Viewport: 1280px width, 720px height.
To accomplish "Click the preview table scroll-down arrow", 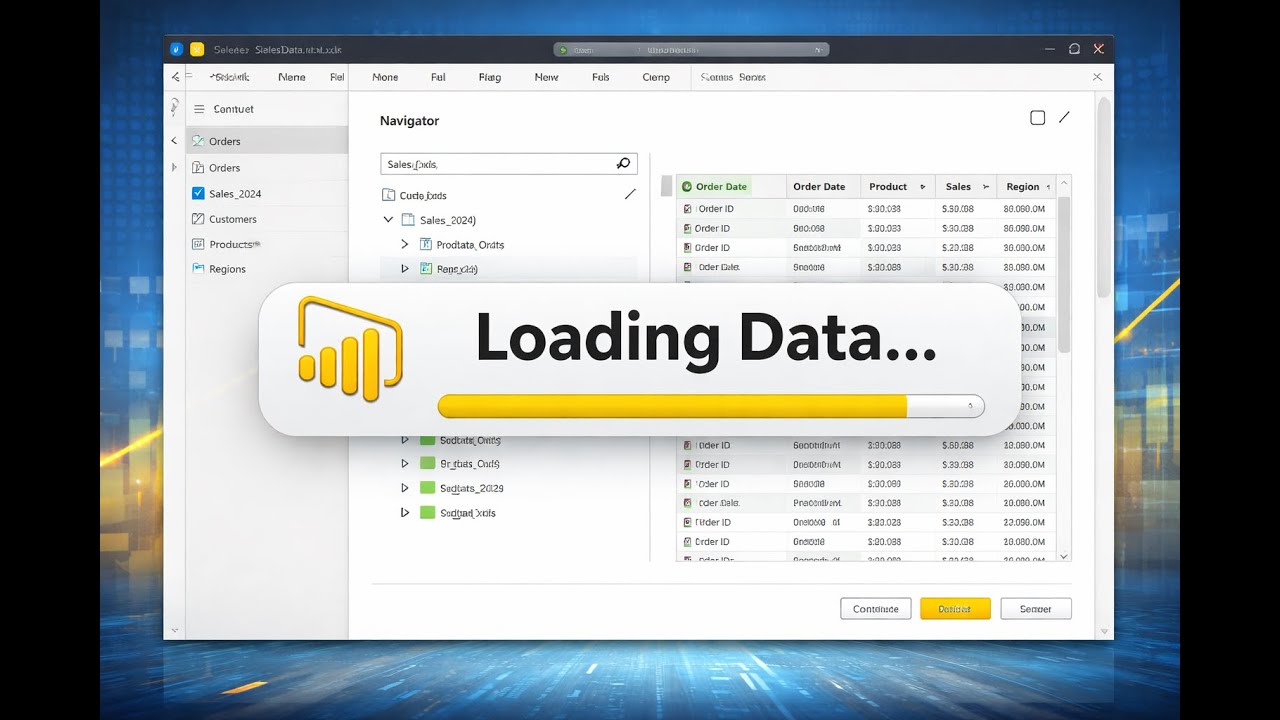I will [1064, 555].
